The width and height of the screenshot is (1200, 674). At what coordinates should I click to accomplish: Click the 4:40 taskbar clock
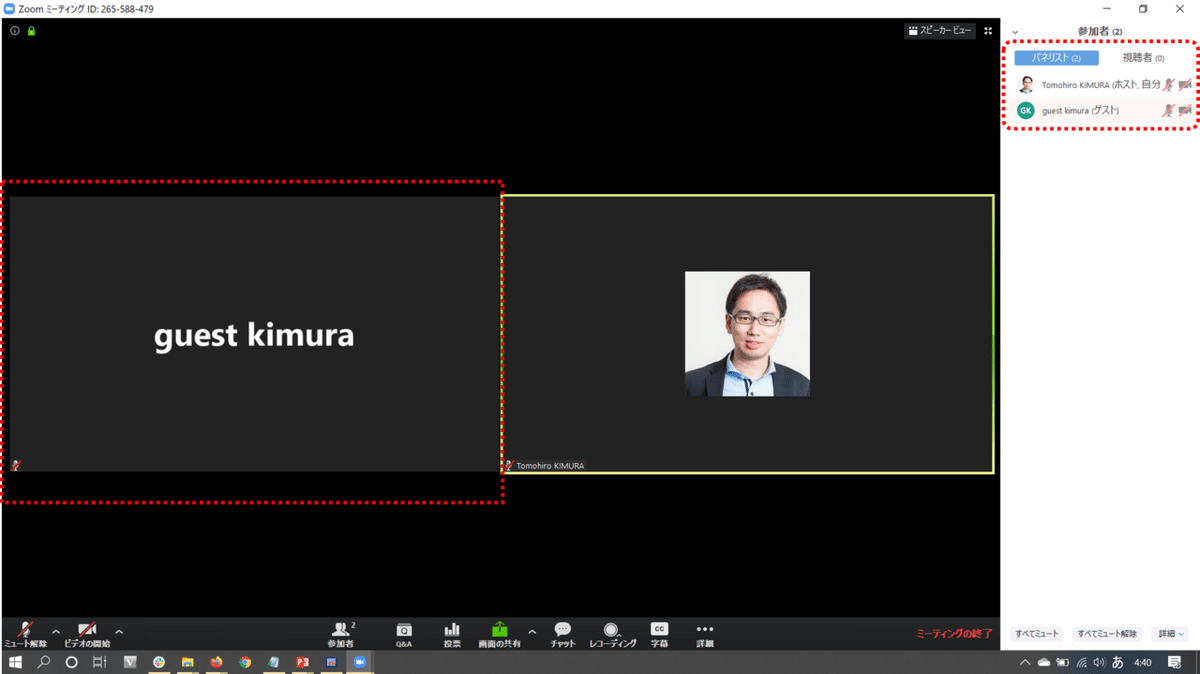[1143, 662]
